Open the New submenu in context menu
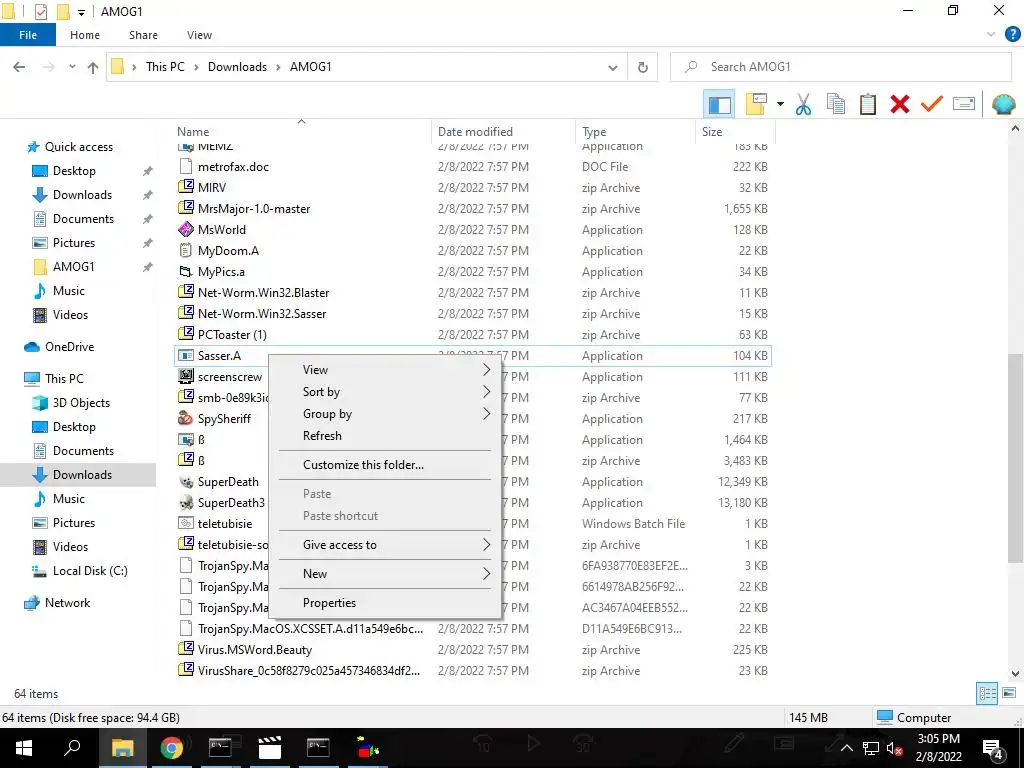The width and height of the screenshot is (1024, 768). (385, 573)
